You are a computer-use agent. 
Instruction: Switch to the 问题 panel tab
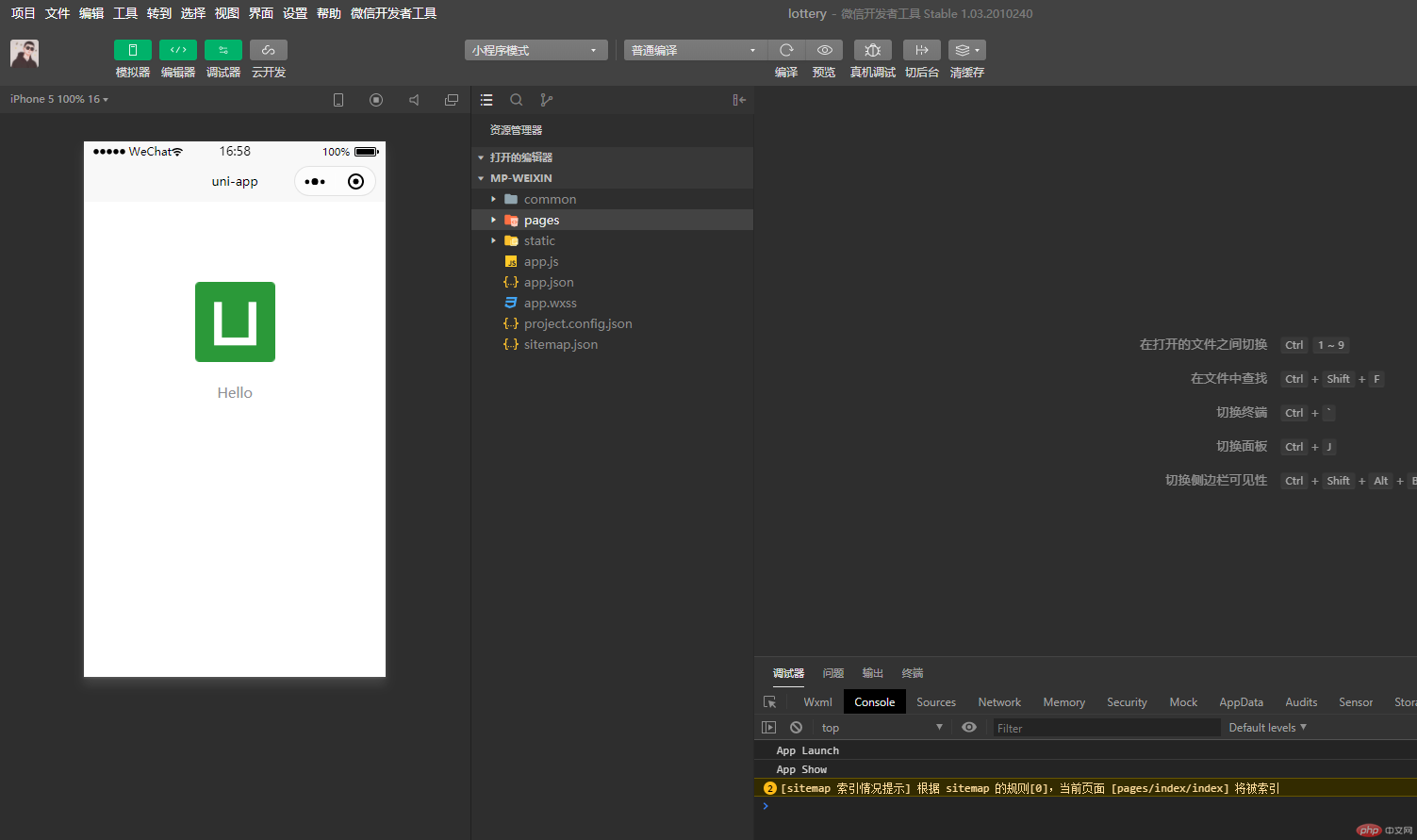pyautogui.click(x=833, y=673)
